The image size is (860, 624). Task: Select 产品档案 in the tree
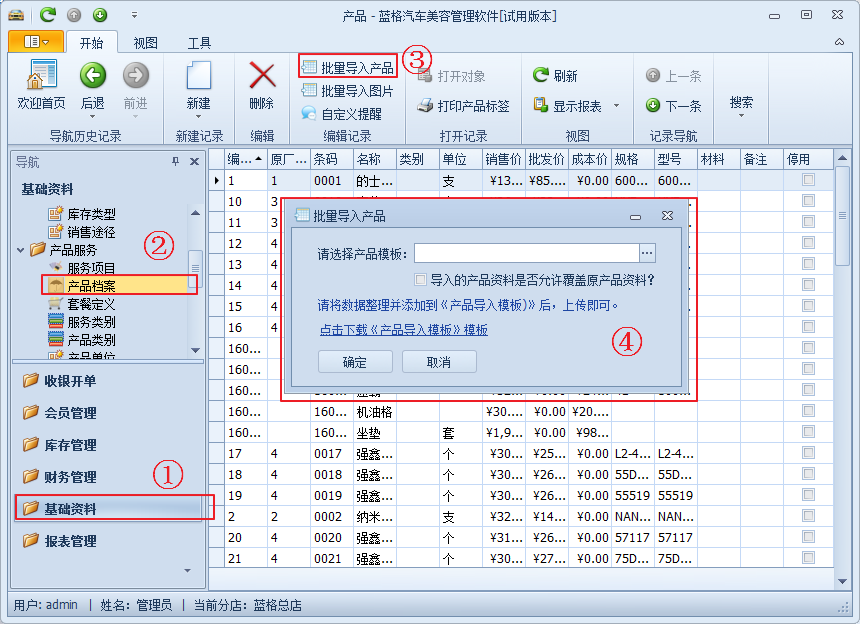pyautogui.click(x=82, y=286)
